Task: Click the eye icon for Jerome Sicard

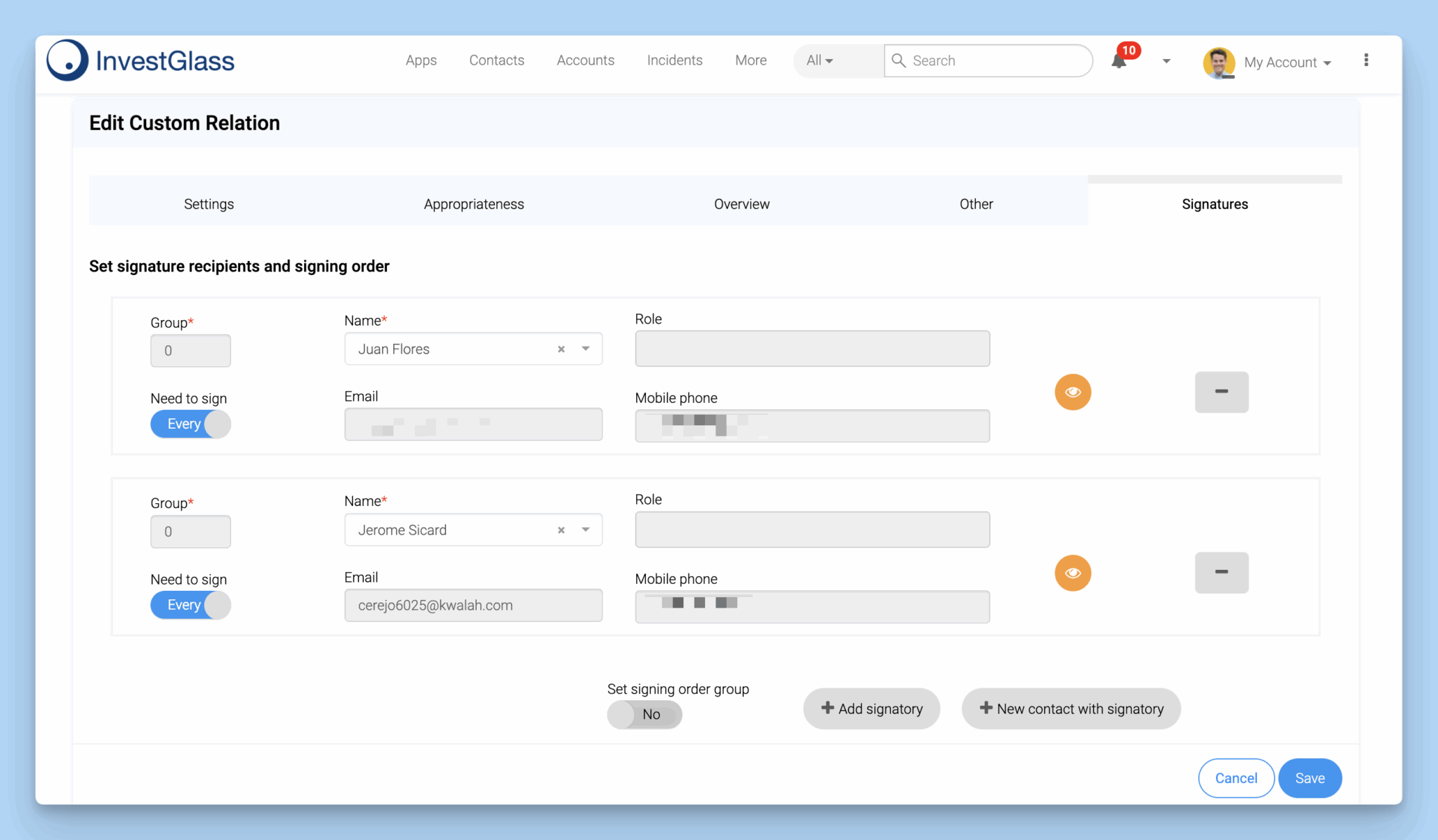Action: (x=1072, y=573)
